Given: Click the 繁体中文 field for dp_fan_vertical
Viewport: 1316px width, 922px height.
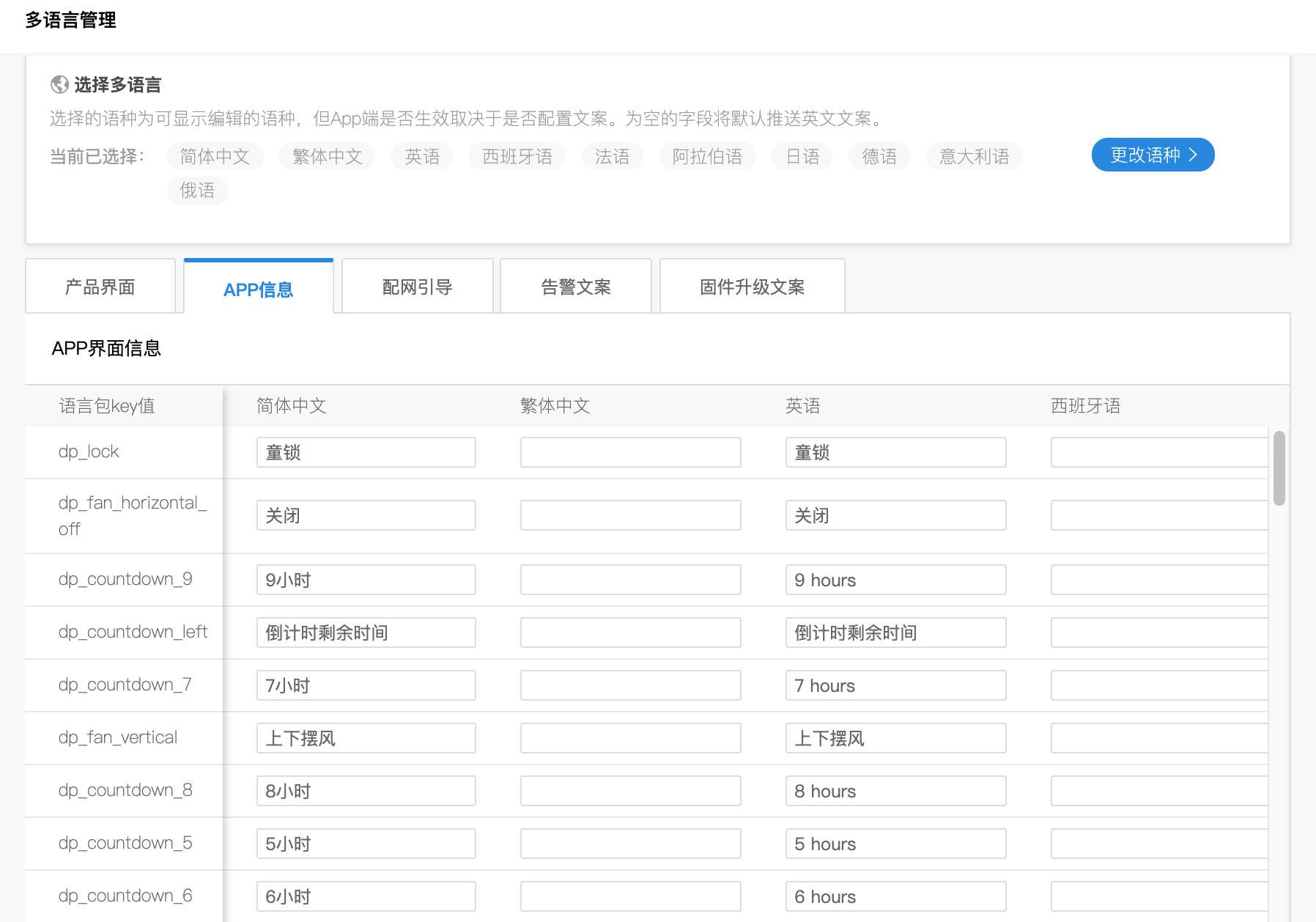Looking at the screenshot, I should pyautogui.click(x=631, y=738).
